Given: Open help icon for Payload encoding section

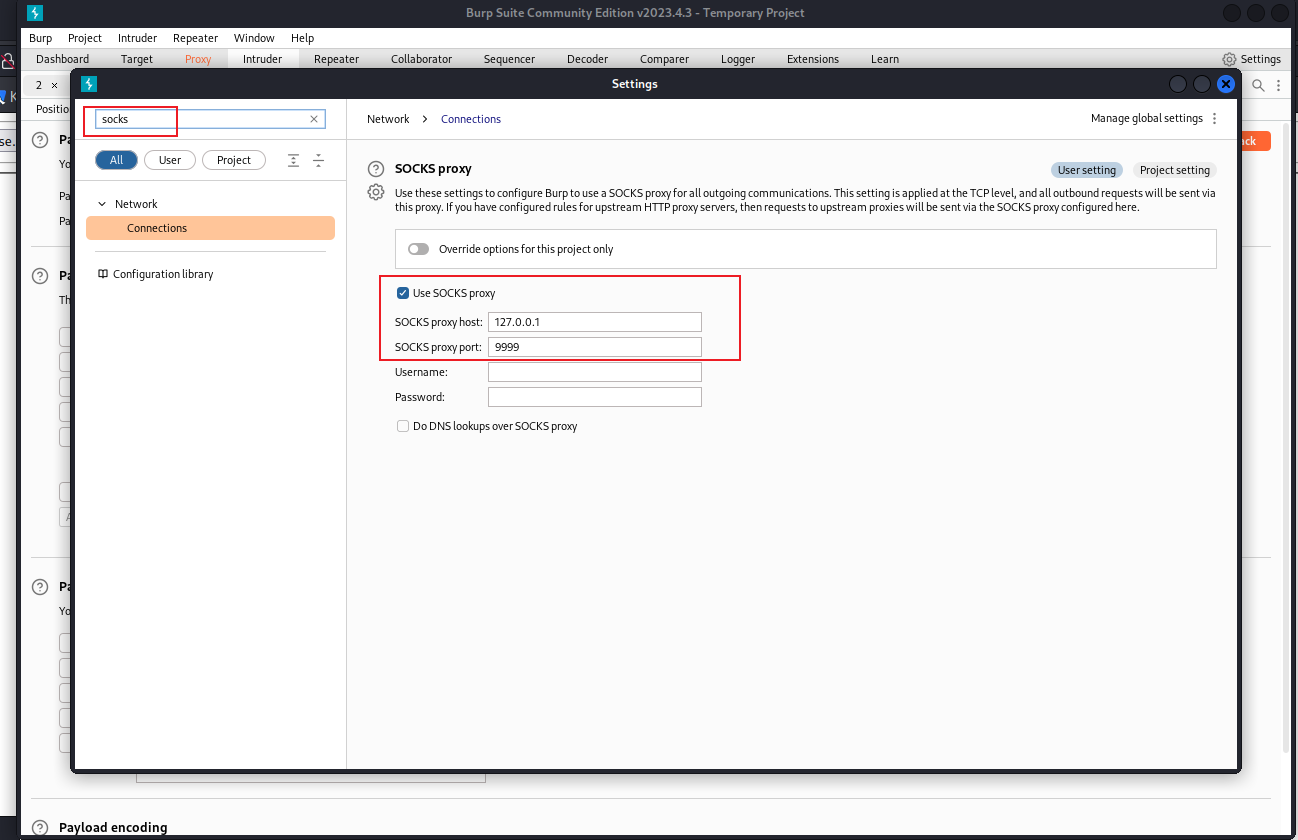Looking at the screenshot, I should [x=40, y=827].
